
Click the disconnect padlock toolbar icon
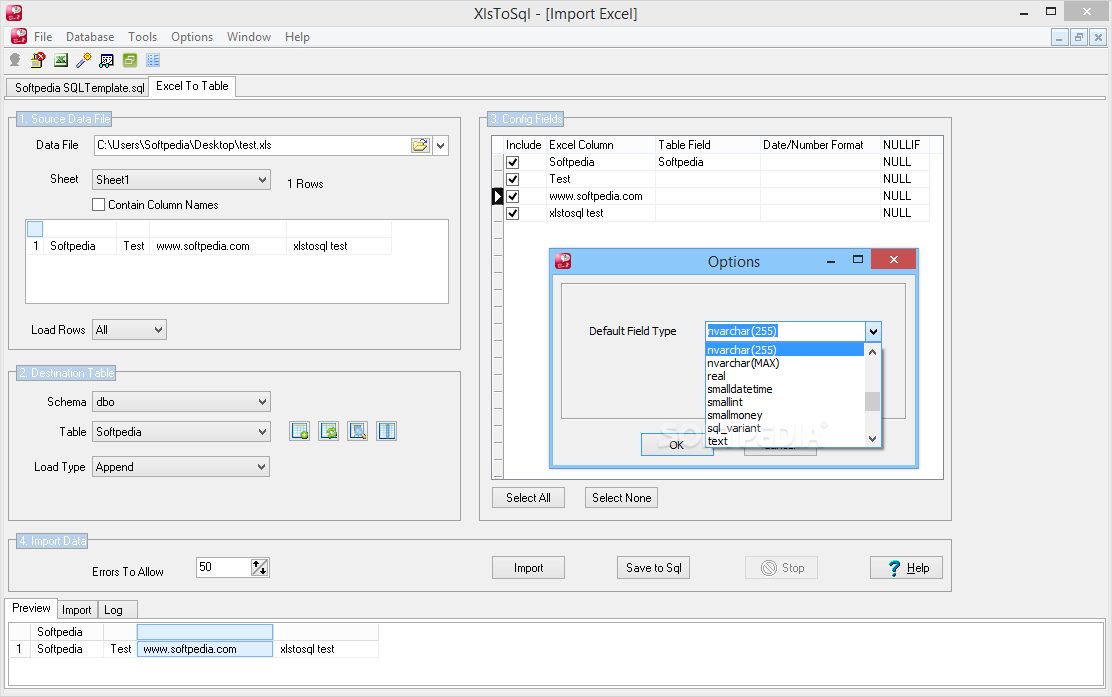pyautogui.click(x=38, y=60)
